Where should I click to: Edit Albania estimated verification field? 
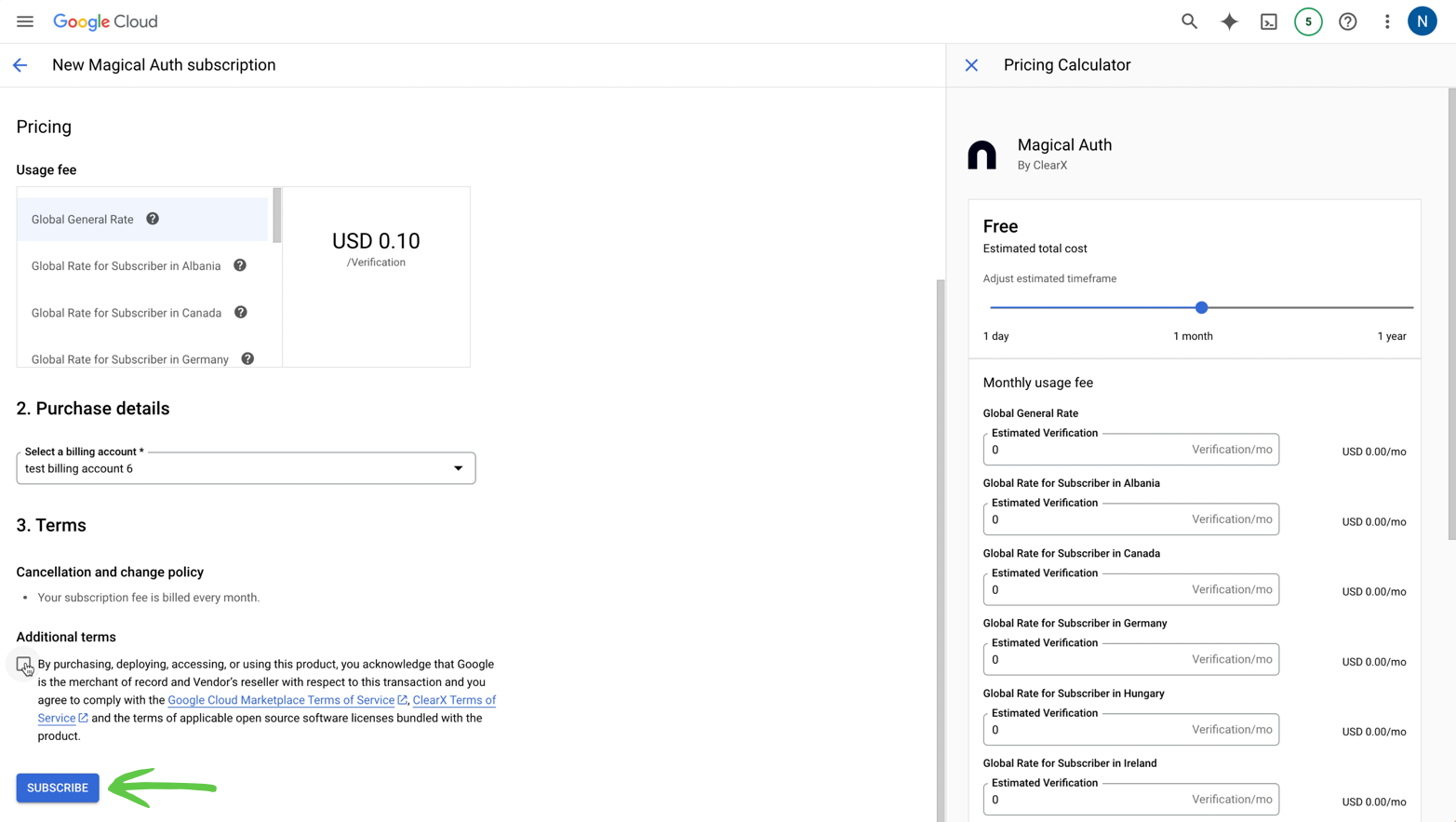(x=1130, y=519)
